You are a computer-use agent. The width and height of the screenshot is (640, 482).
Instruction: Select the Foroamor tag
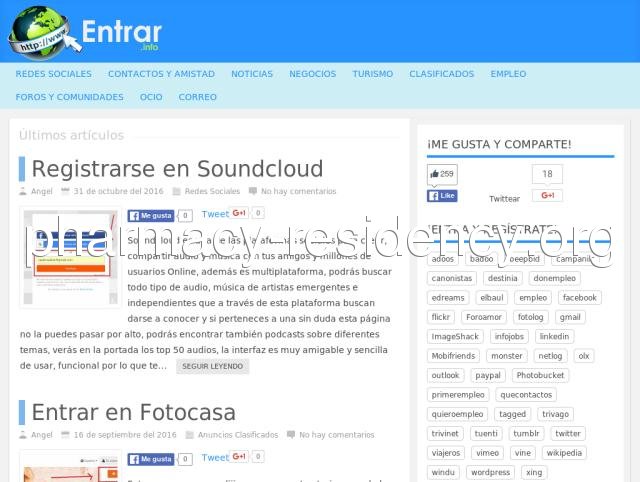tap(484, 317)
